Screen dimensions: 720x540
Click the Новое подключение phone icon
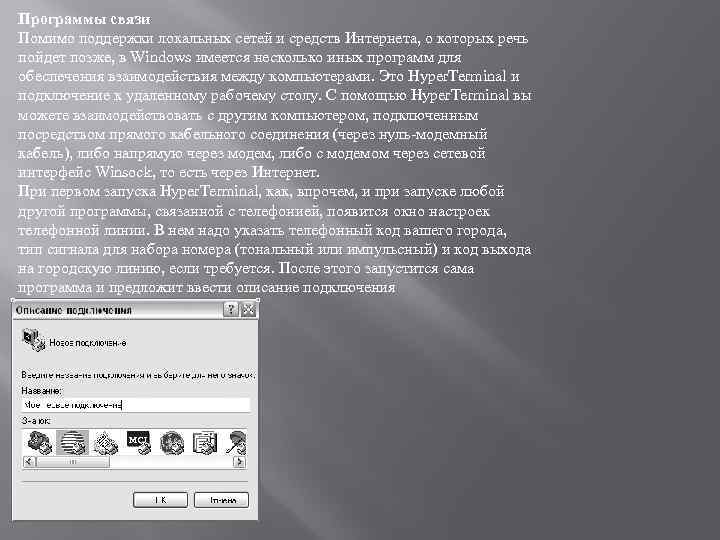coord(34,340)
